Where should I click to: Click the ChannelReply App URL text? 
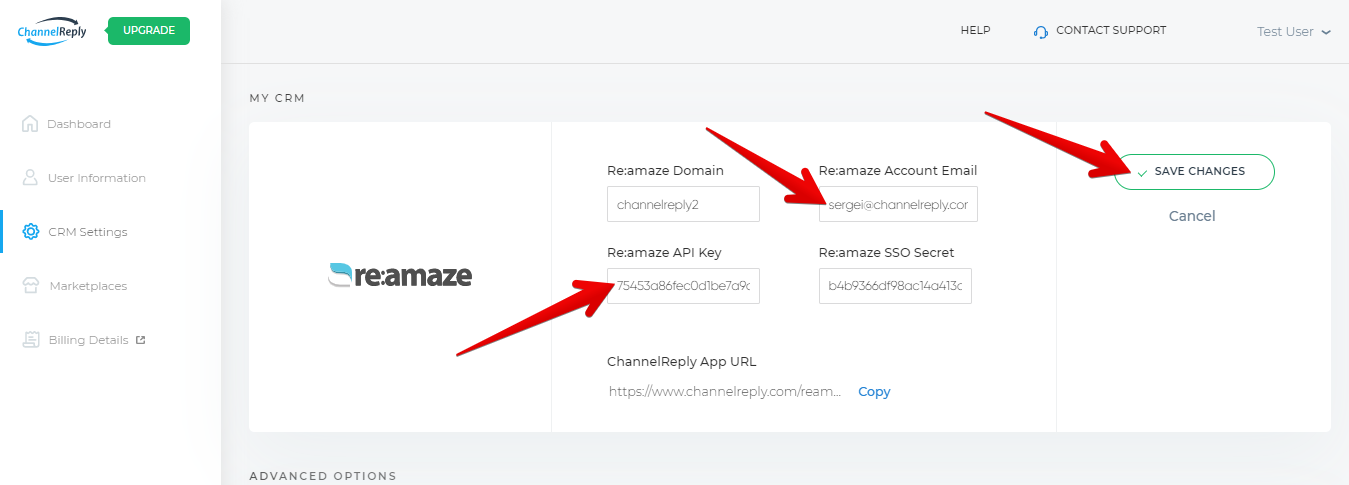click(x=725, y=392)
